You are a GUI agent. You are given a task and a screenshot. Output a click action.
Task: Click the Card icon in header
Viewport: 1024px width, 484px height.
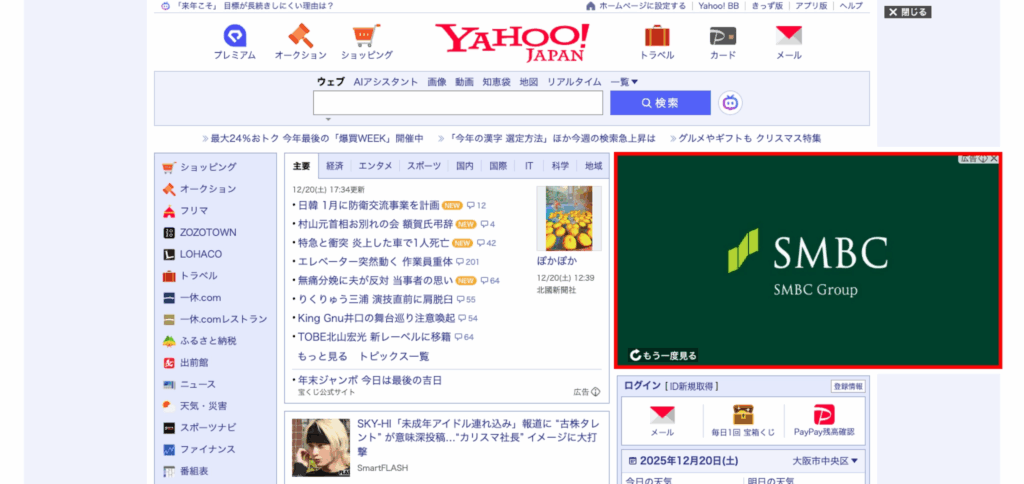[x=722, y=36]
